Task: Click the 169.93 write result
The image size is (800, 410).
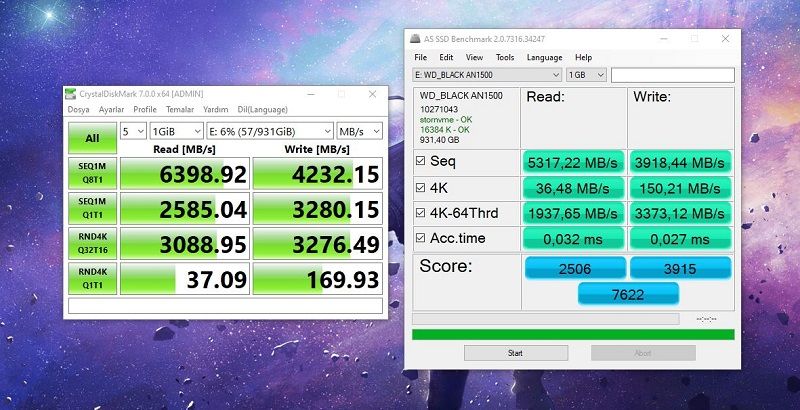Action: (317, 278)
